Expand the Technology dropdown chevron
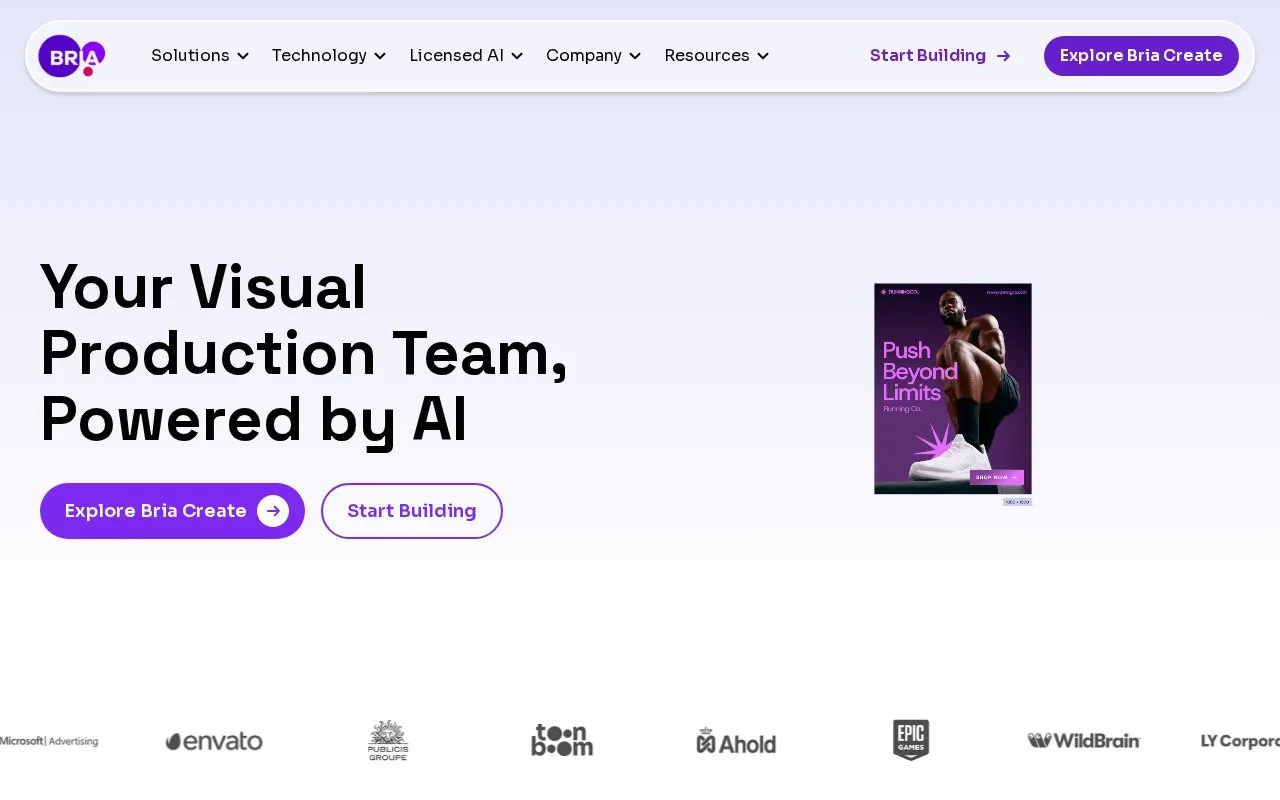 [380, 56]
